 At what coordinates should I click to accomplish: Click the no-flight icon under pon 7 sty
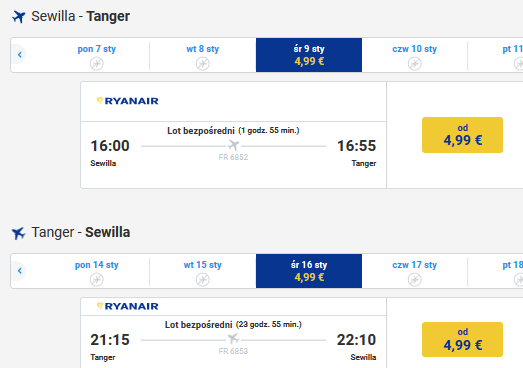97,63
